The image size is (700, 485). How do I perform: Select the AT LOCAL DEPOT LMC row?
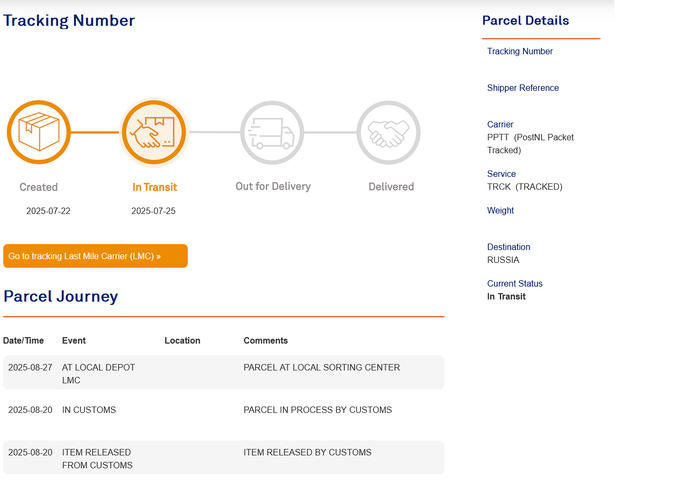(224, 372)
